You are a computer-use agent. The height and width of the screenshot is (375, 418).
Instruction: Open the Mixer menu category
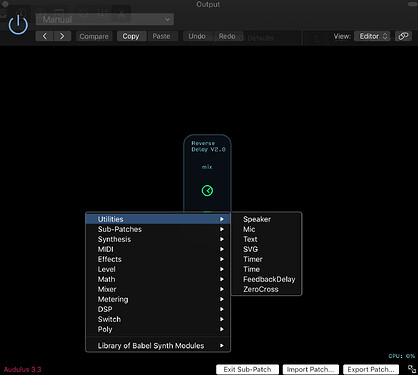158,289
